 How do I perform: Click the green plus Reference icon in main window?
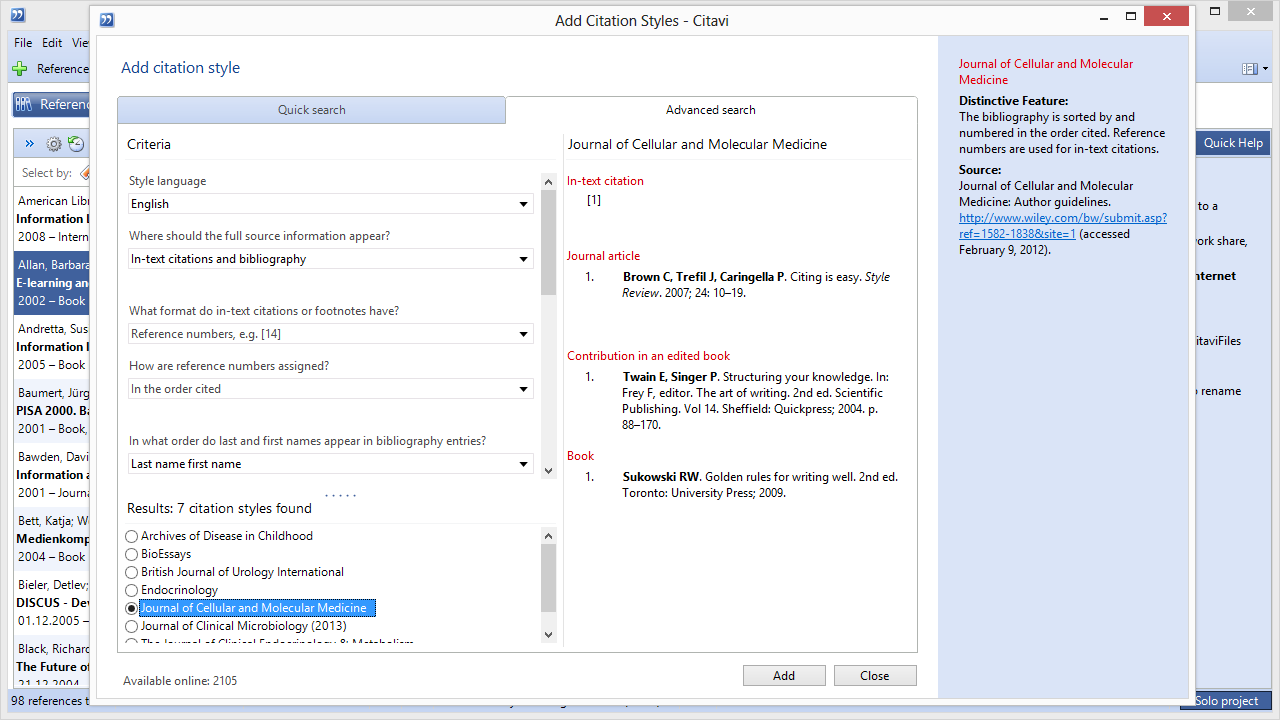[20, 69]
